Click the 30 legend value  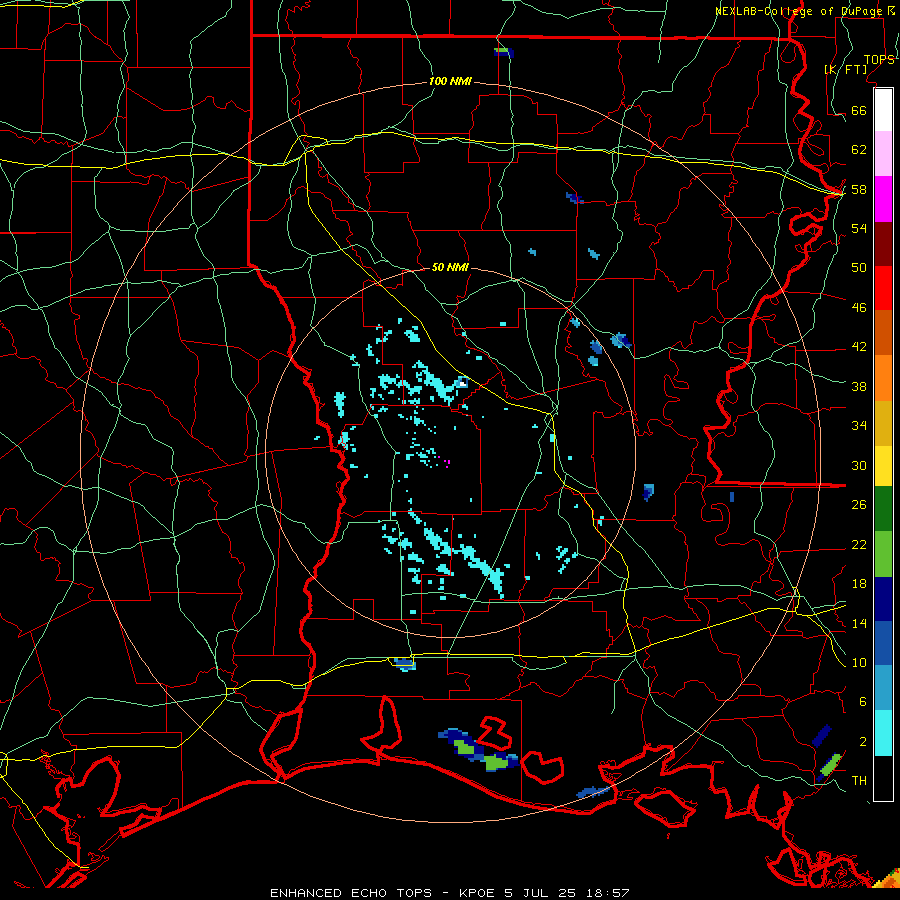point(859,465)
